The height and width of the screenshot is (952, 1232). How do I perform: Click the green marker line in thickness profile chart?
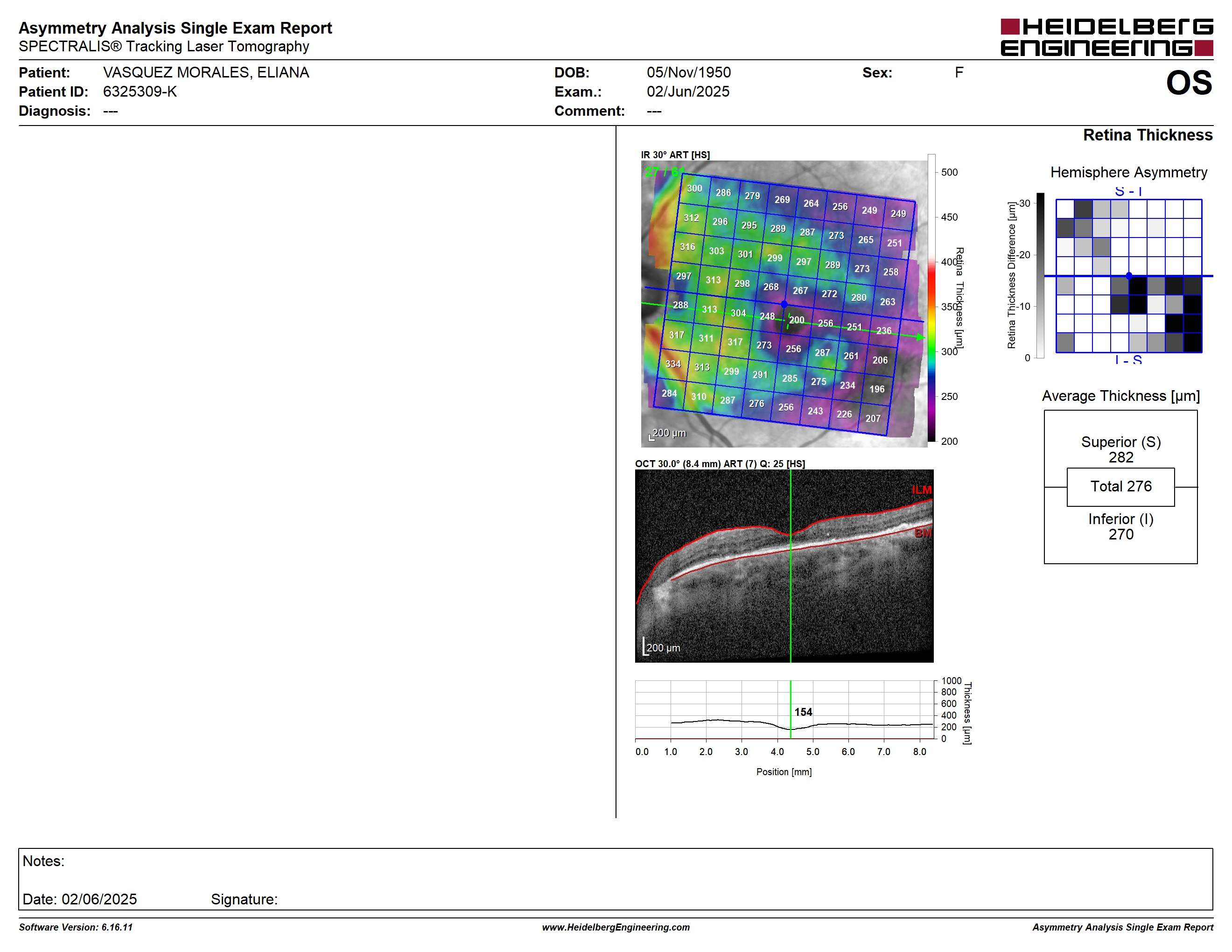pos(791,709)
